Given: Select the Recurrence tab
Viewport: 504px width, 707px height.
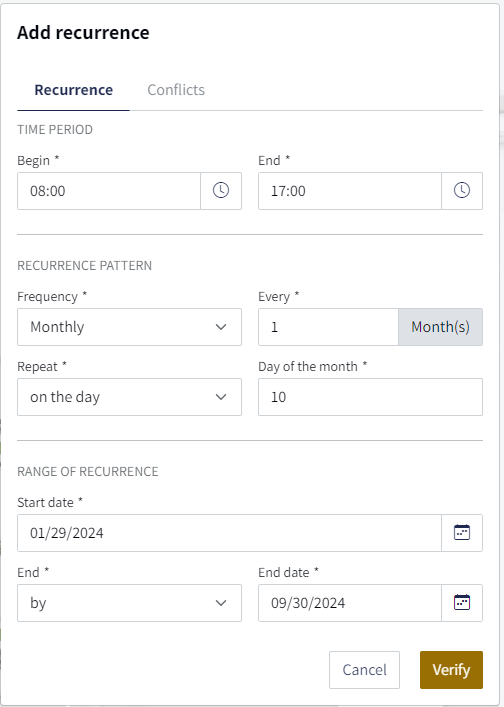Looking at the screenshot, I should click(73, 90).
